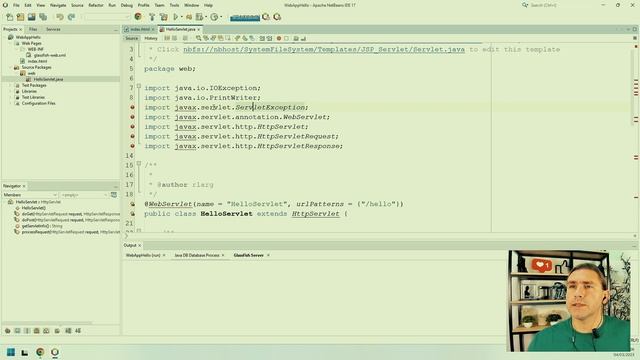Select glassfish-web.xml in Projects tree
Screen dimensions: 640x360
[50, 55]
